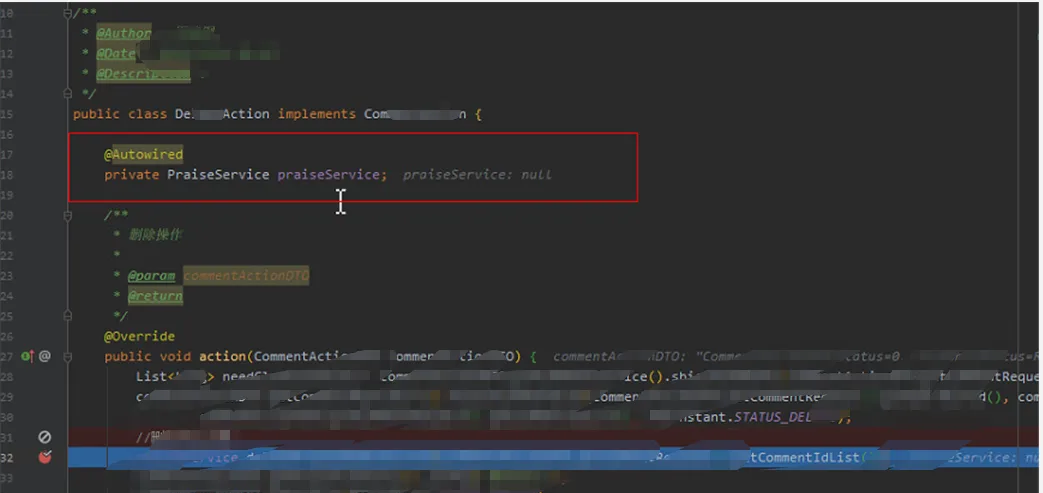Screen dimensions: 1043x493
Task: Toggle the disabled breakpoint on line 31
Action: click(x=45, y=437)
